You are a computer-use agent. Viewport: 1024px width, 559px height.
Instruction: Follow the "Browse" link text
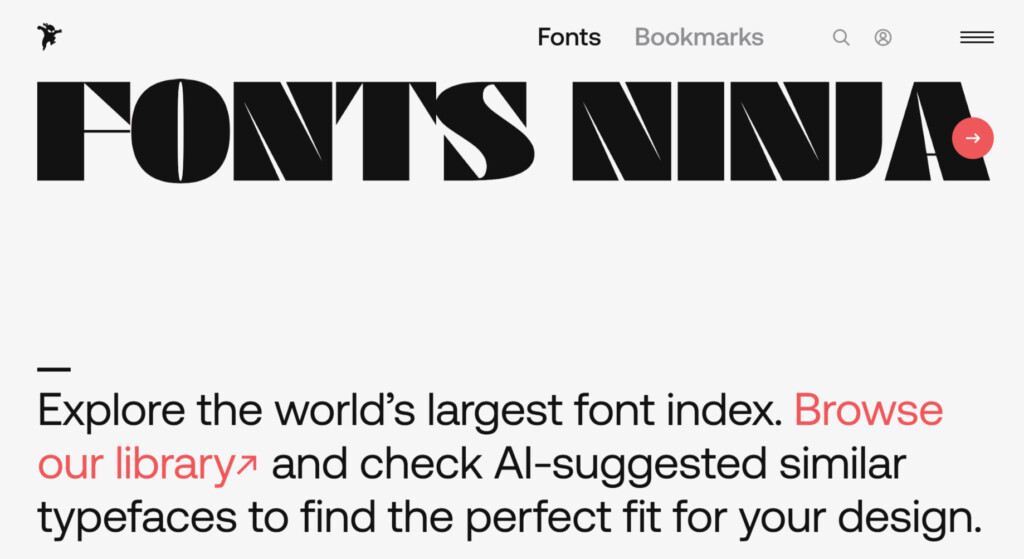coord(868,411)
